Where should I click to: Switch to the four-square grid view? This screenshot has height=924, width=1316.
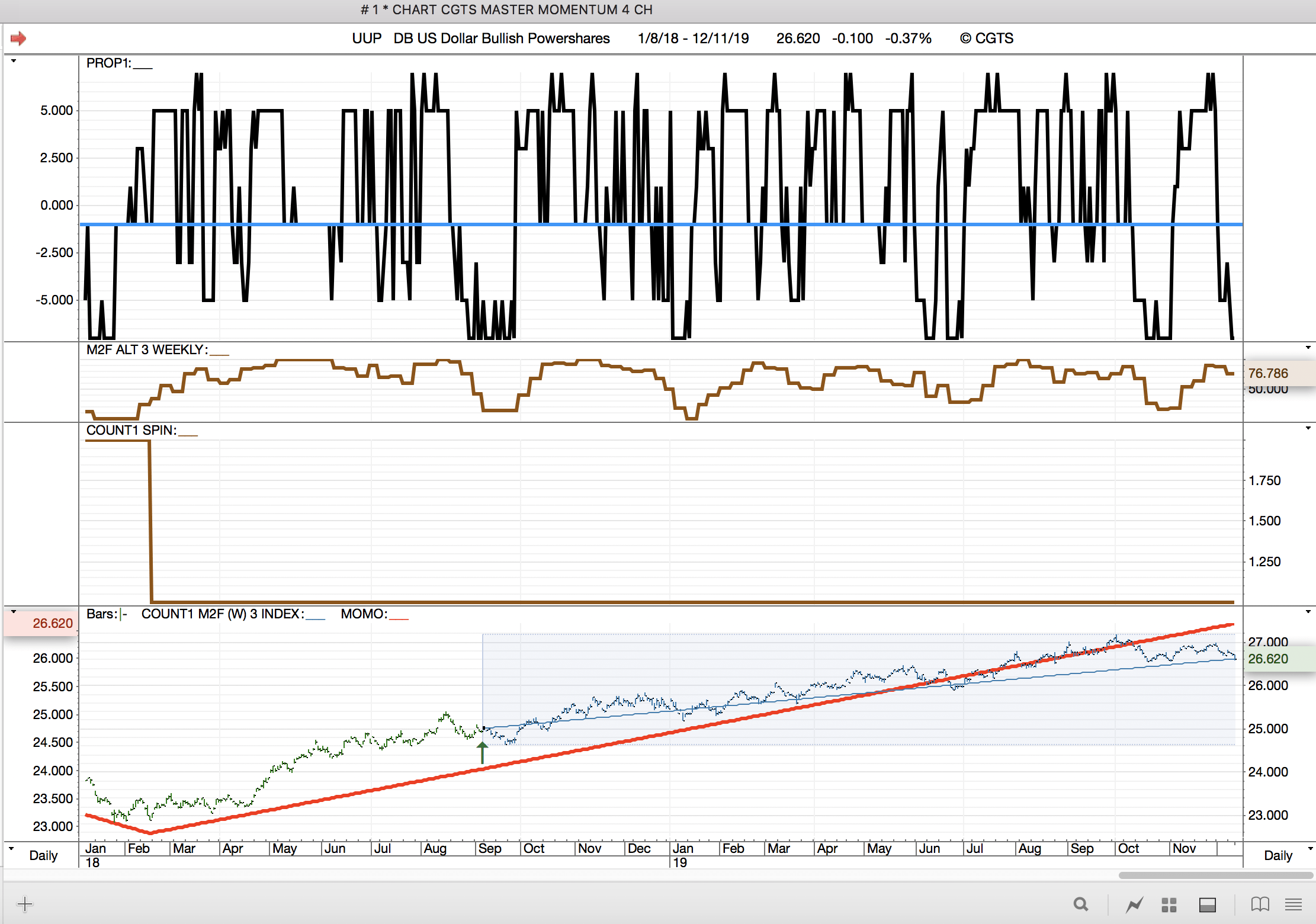(1169, 904)
